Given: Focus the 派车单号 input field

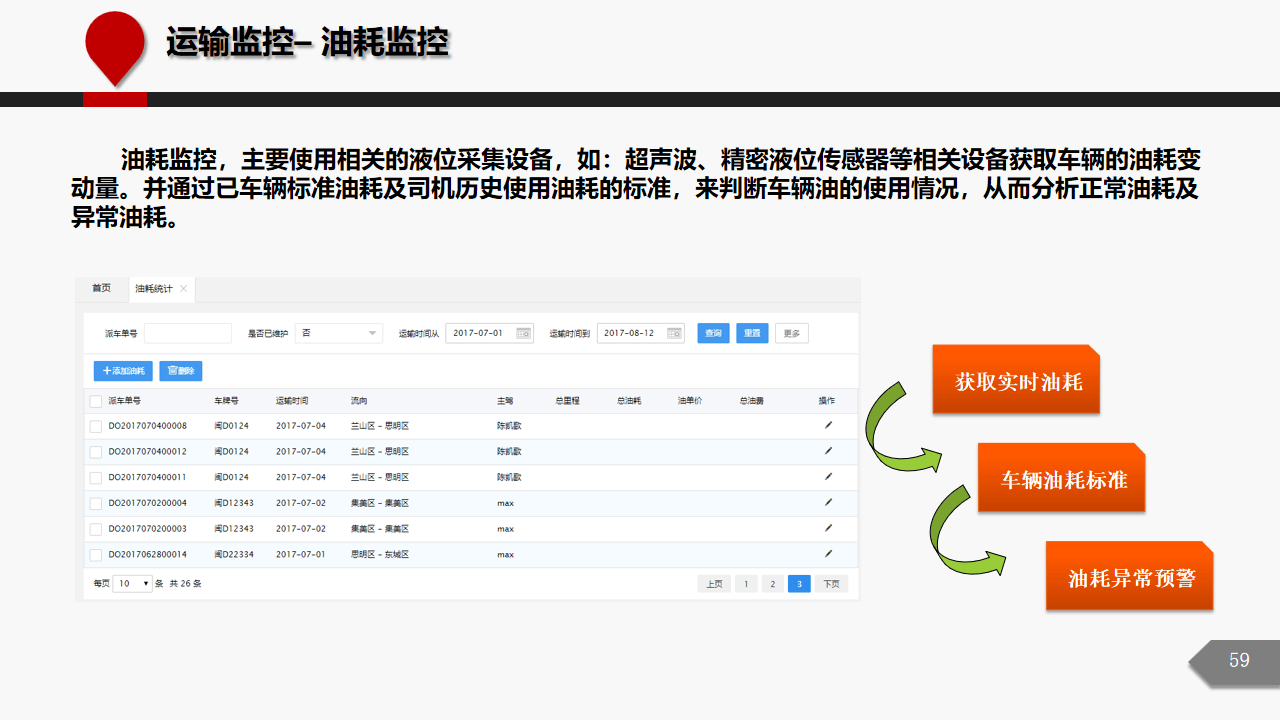Looking at the screenshot, I should [x=188, y=333].
